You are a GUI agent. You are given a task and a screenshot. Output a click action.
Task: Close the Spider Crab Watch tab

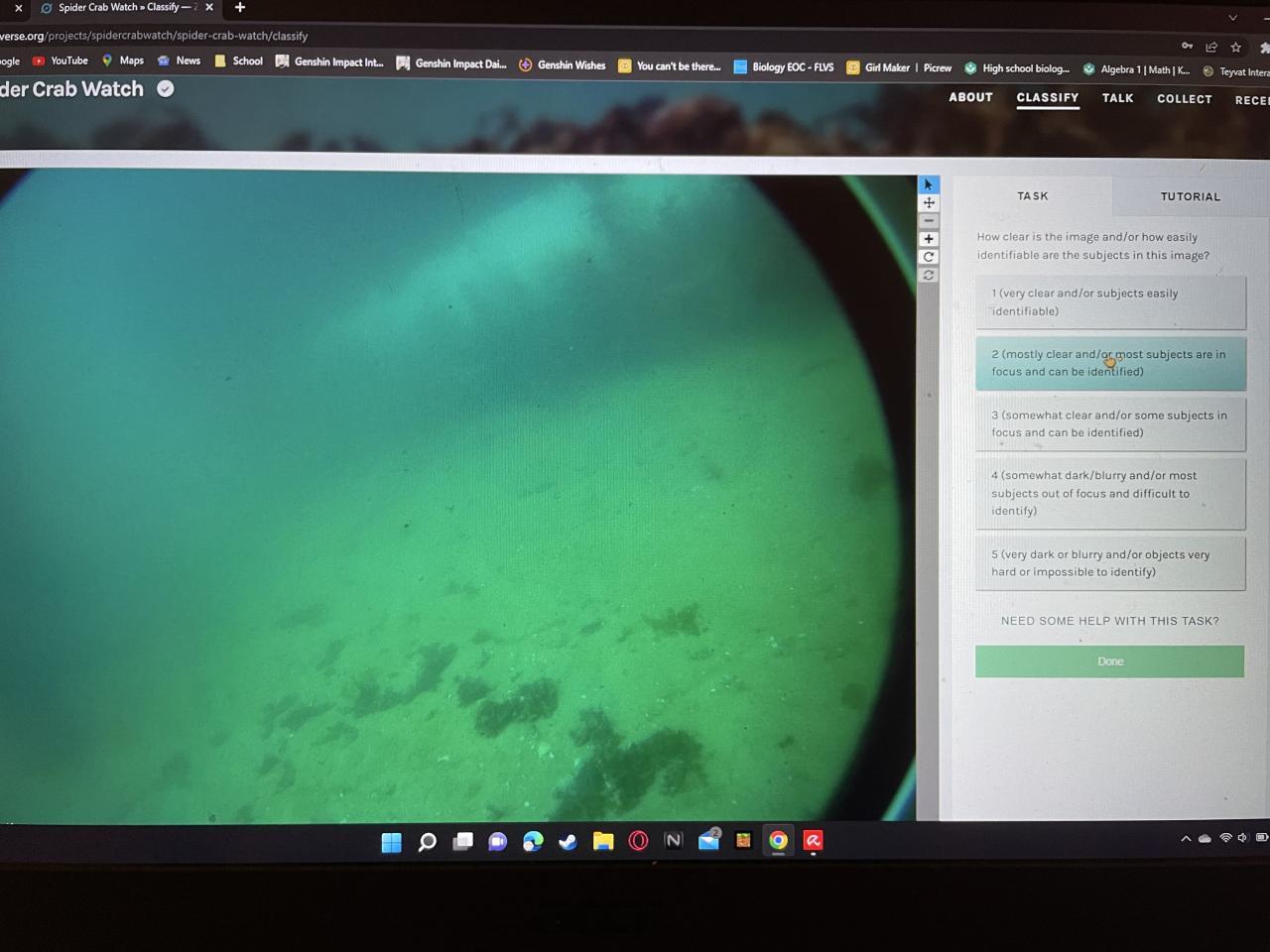point(209,7)
